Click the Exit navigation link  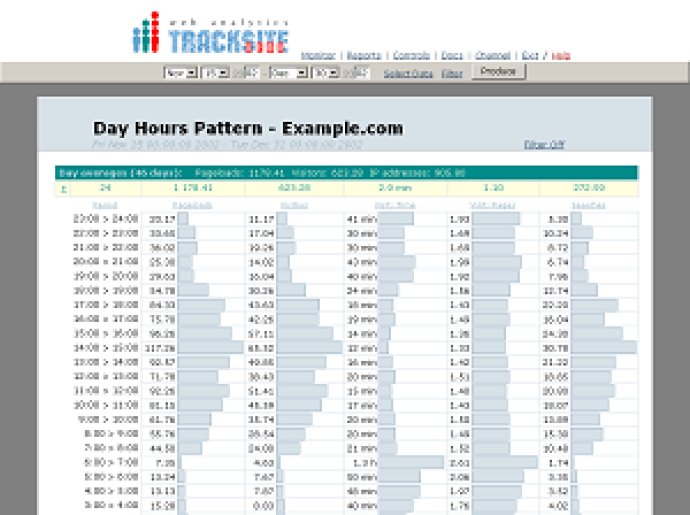530,55
